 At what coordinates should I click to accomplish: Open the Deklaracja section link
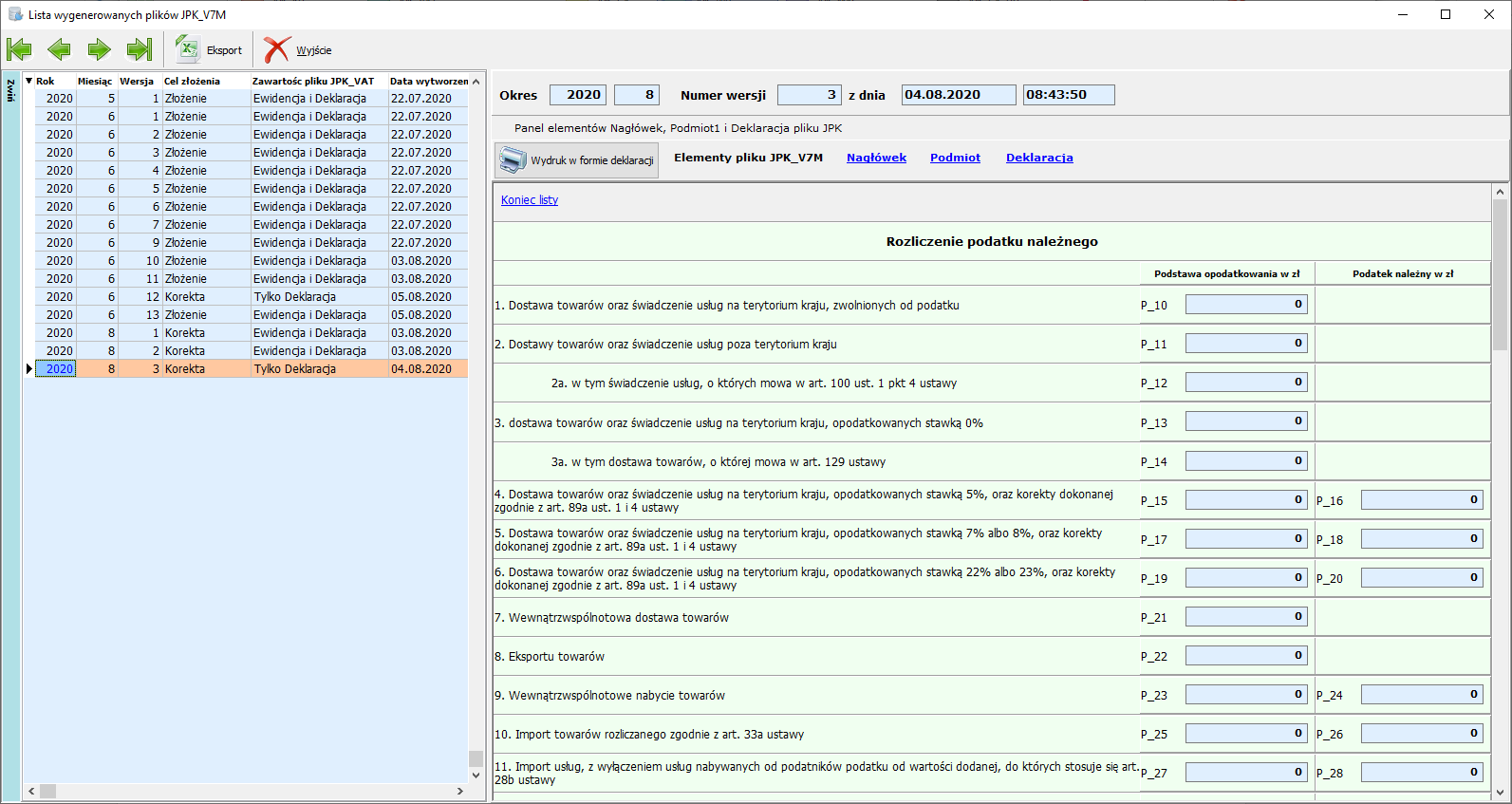coord(1039,158)
